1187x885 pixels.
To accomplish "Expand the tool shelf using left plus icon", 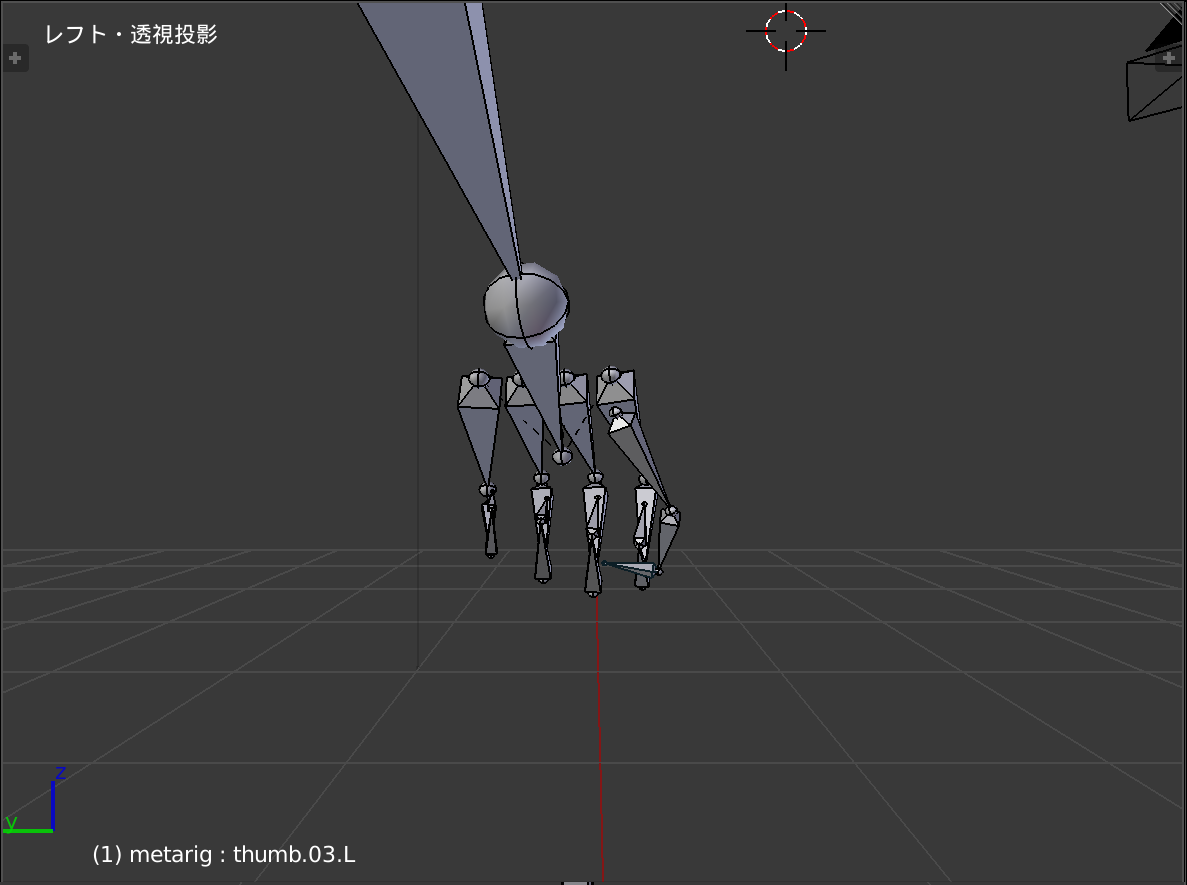I will (15, 59).
